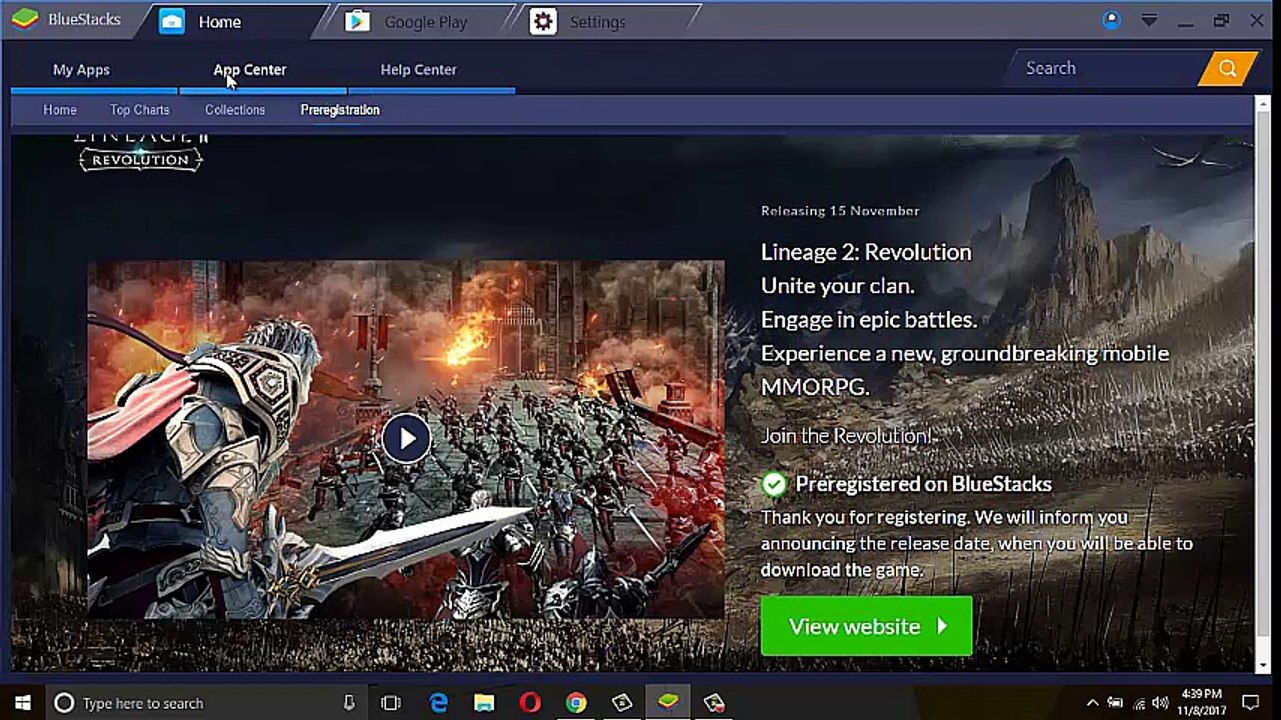The height and width of the screenshot is (720, 1281).
Task: Click the View website button
Action: pos(866,626)
